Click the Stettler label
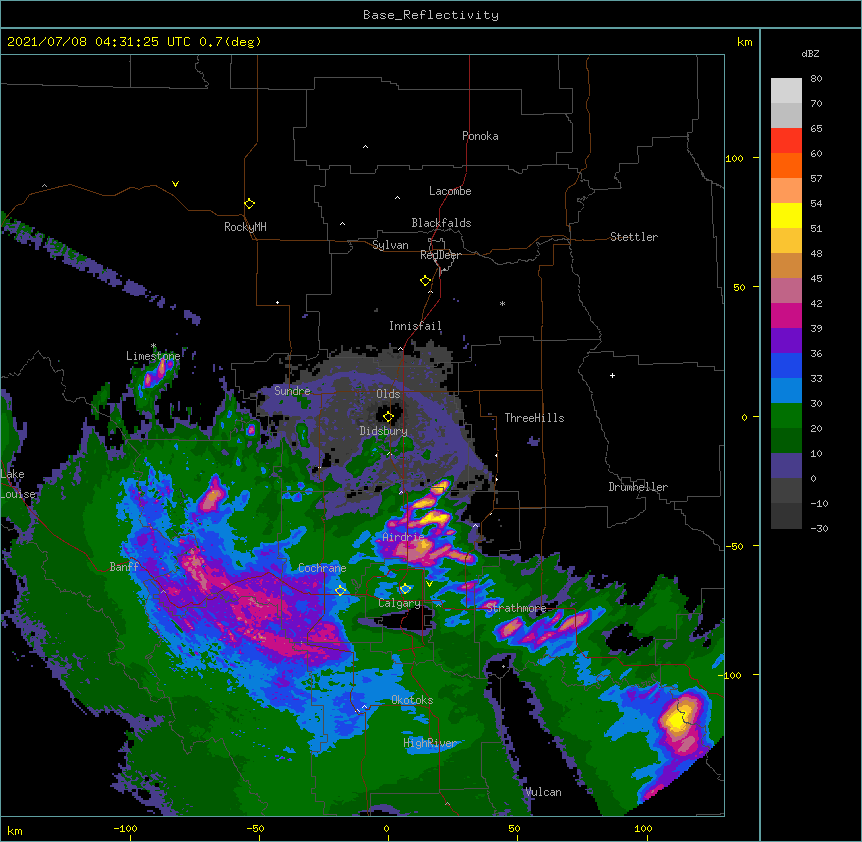The width and height of the screenshot is (862, 842). (x=634, y=237)
